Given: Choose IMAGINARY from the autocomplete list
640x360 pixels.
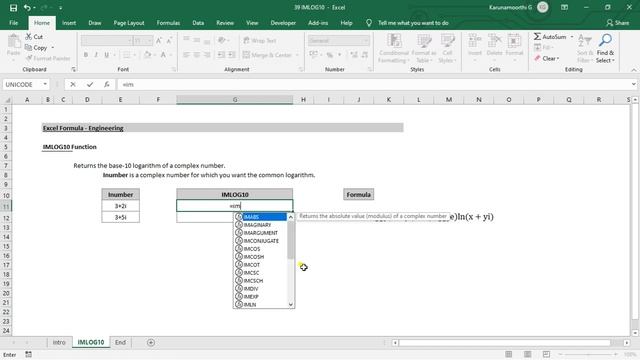Looking at the screenshot, I should 261,225.
